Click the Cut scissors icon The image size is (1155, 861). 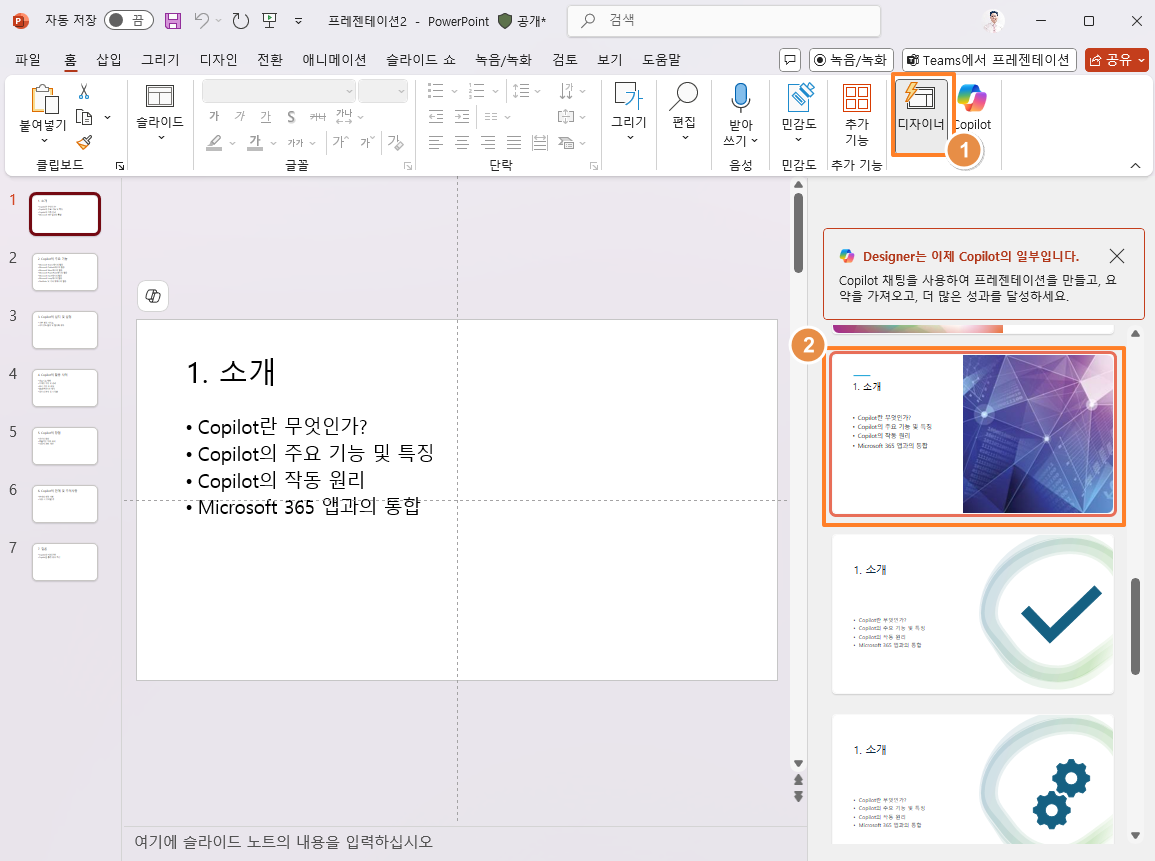pyautogui.click(x=84, y=91)
